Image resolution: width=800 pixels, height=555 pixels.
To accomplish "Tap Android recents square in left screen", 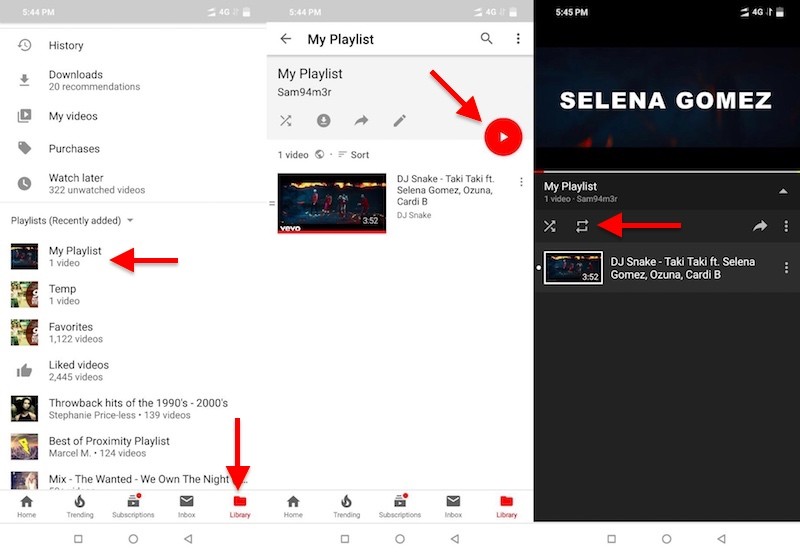I will coord(78,539).
